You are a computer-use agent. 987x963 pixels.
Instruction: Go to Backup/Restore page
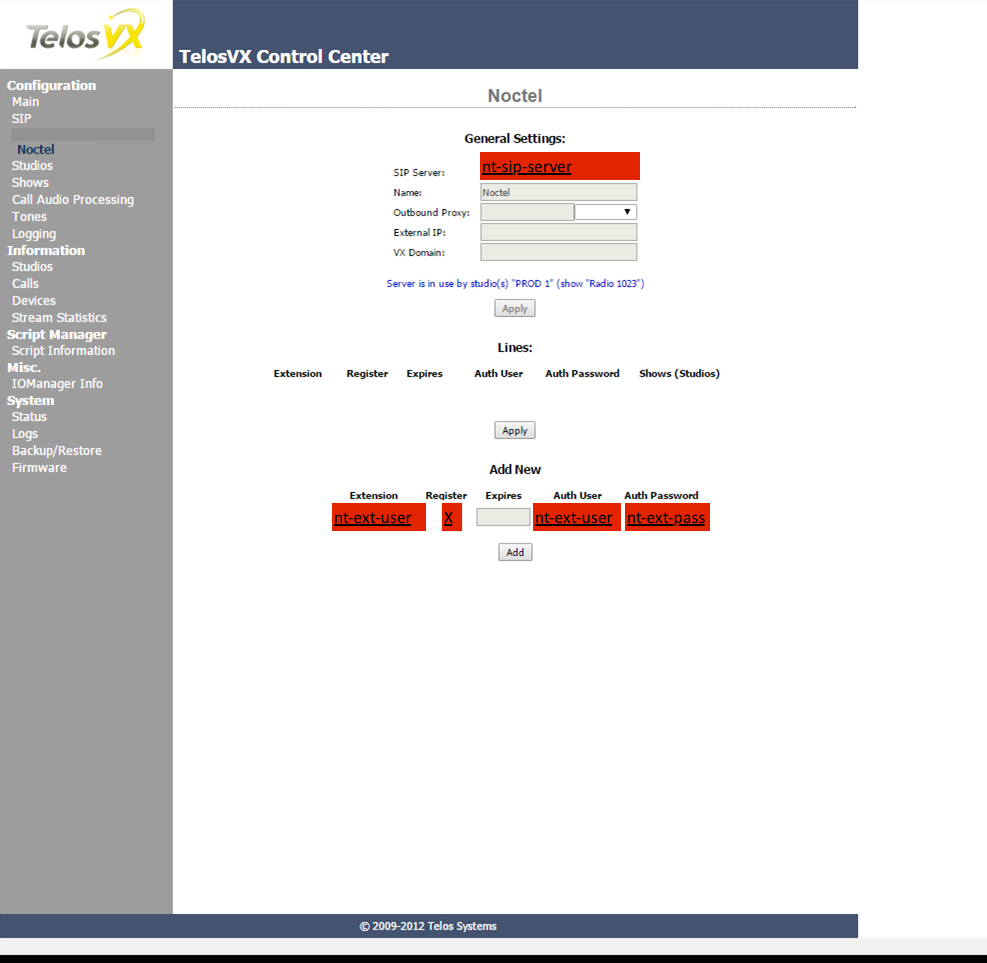click(x=56, y=451)
